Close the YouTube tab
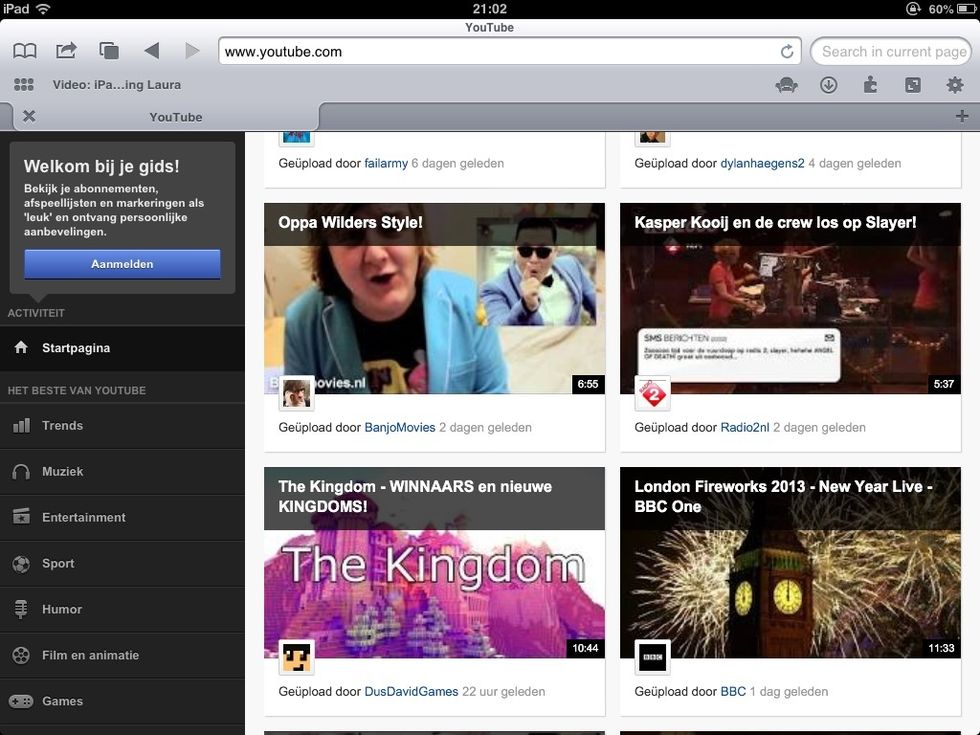 (x=29, y=116)
